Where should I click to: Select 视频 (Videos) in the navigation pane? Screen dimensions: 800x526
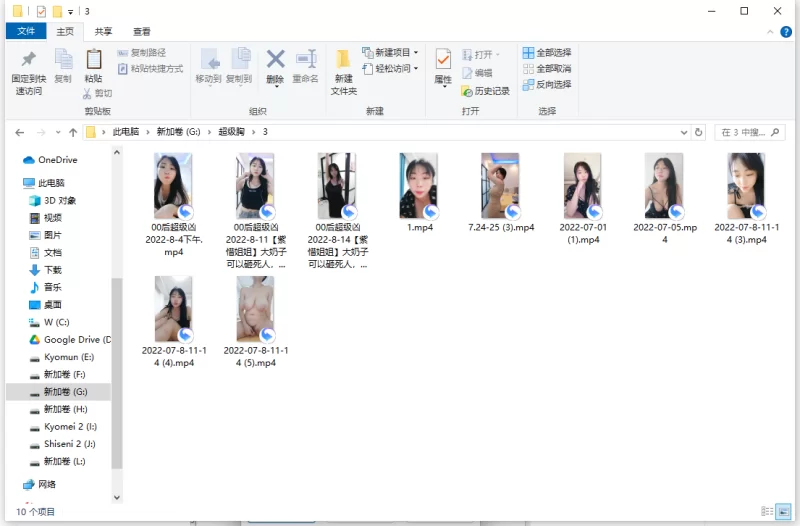pyautogui.click(x=45, y=218)
